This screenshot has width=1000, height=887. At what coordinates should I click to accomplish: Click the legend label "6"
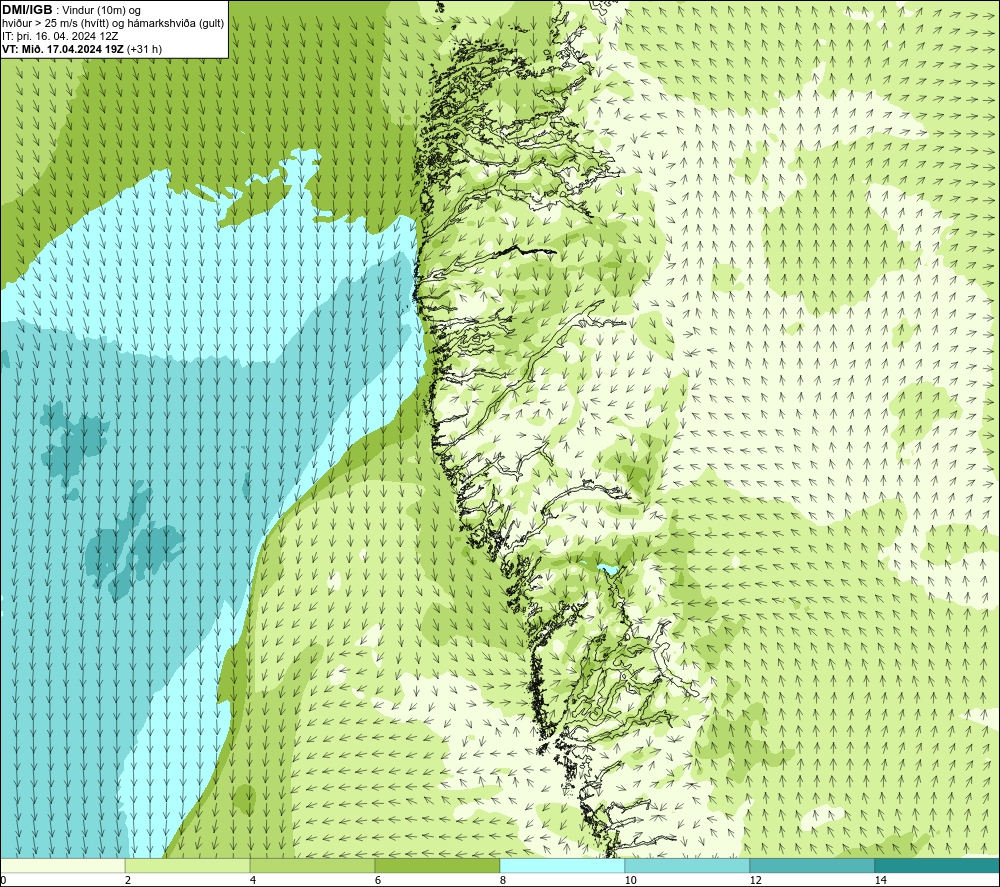coord(378,881)
